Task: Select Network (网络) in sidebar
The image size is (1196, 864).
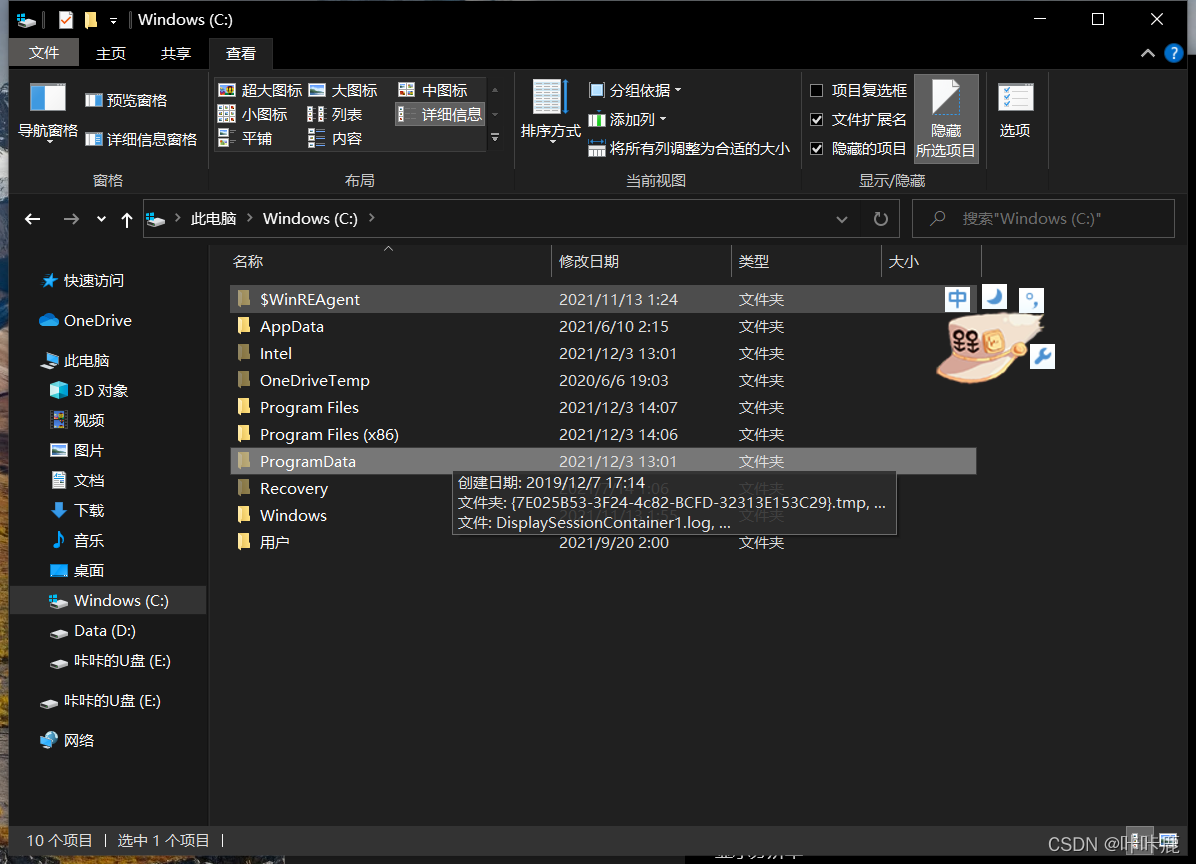Action: (x=67, y=740)
